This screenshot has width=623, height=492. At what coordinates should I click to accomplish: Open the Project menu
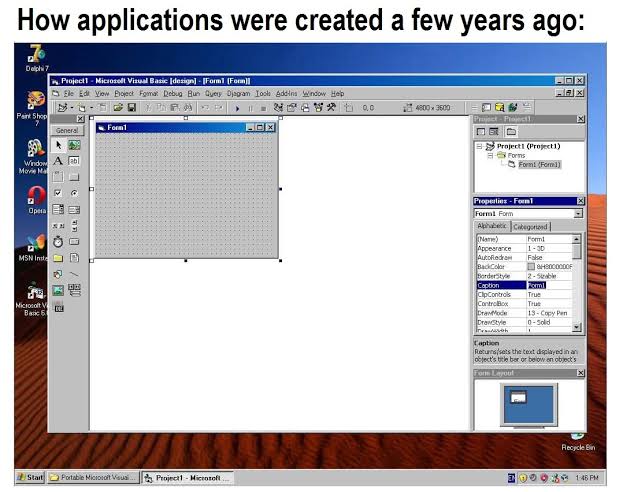(124, 93)
